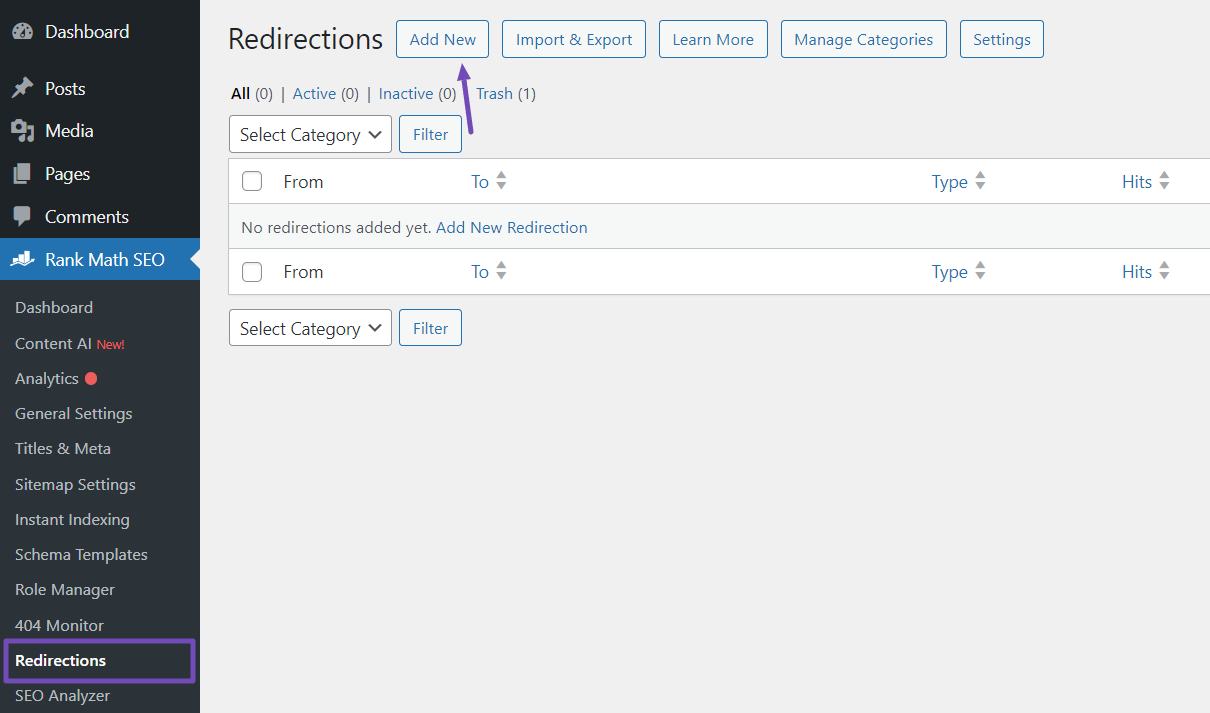Check the select-all box in table footer
Screen dimensions: 1210x713
click(x=252, y=271)
